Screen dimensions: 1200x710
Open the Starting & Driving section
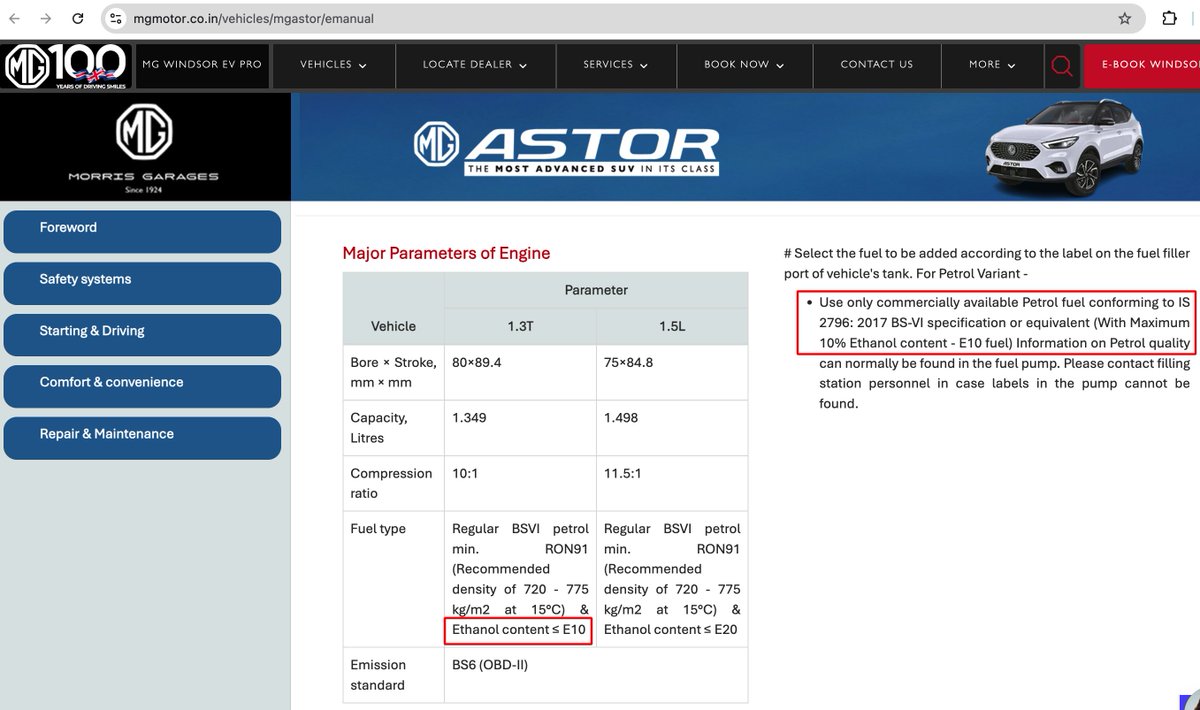pyautogui.click(x=142, y=334)
